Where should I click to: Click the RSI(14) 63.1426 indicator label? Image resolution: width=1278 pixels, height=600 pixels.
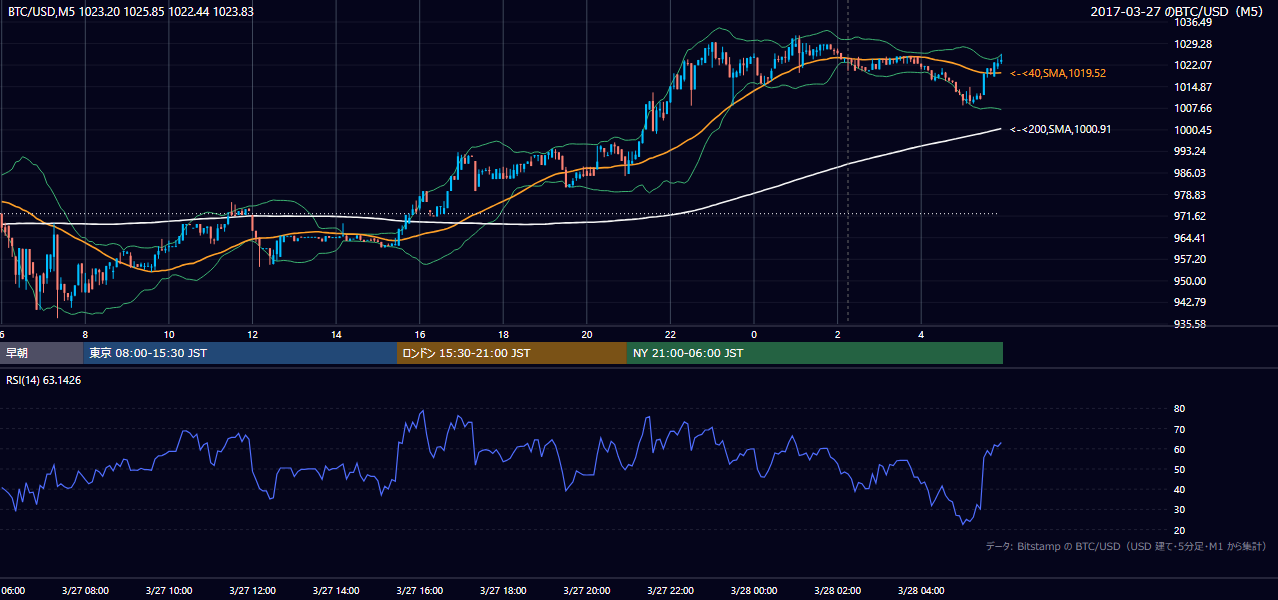[x=45, y=381]
